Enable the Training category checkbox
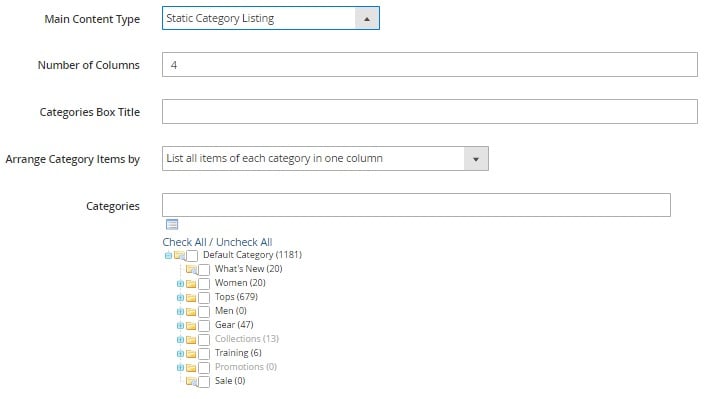Image resolution: width=711 pixels, height=399 pixels. click(204, 354)
